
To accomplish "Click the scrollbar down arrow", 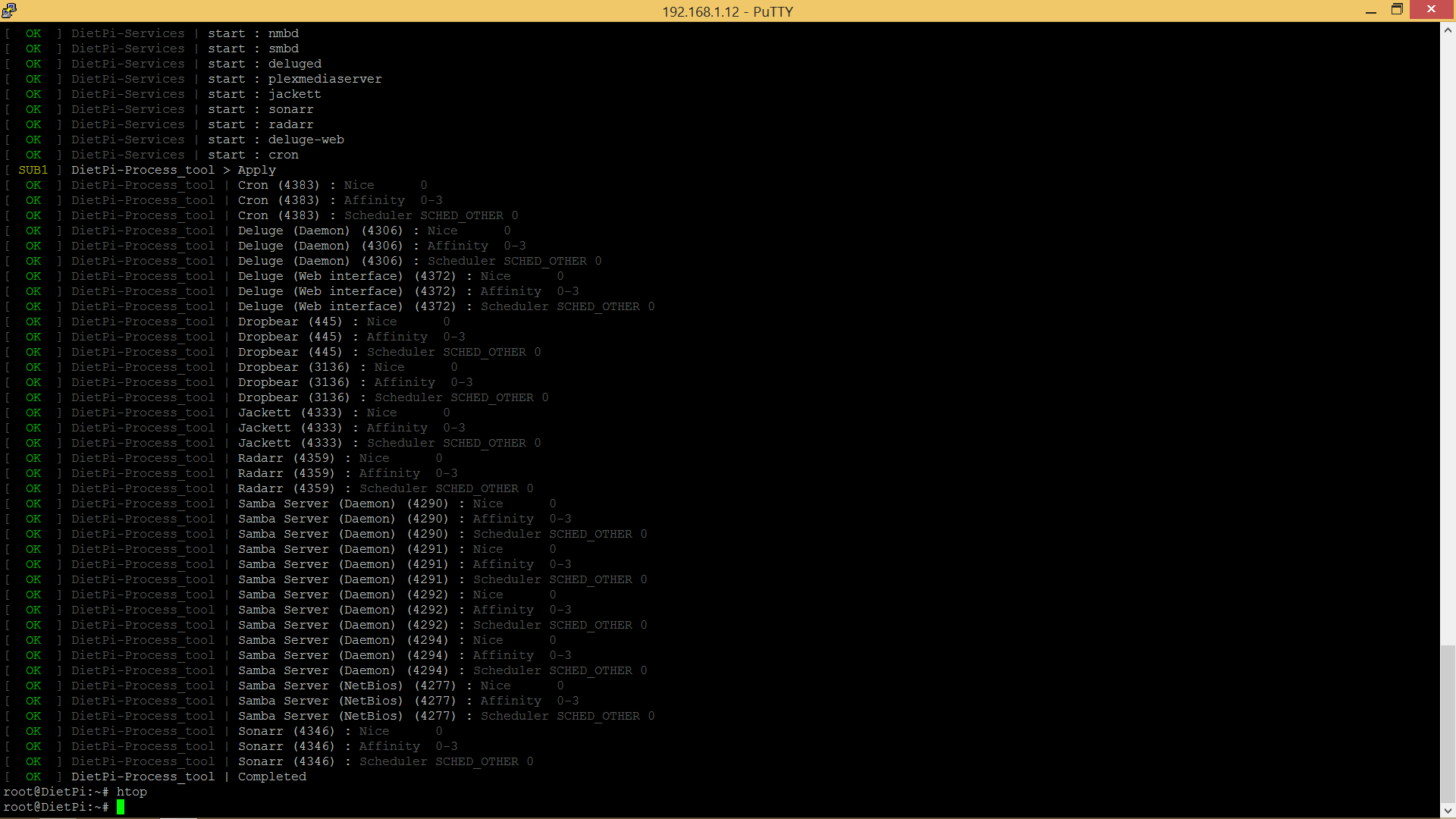I will pos(1448,810).
